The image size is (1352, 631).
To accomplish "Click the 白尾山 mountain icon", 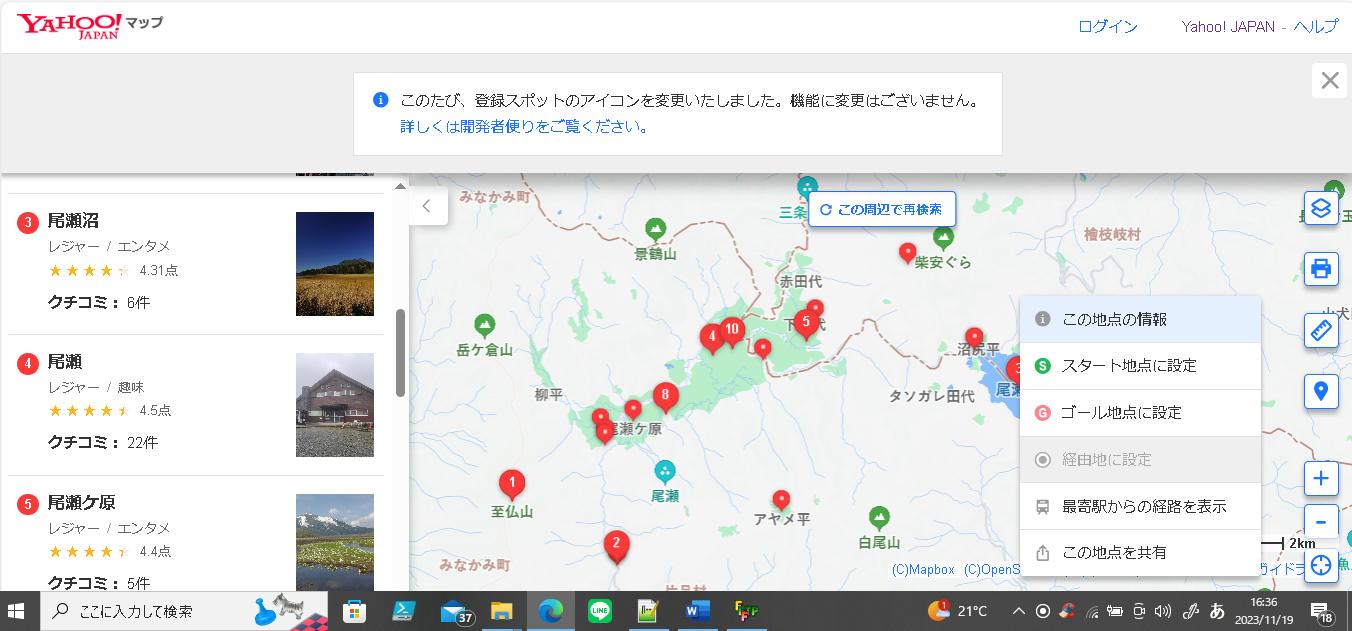I will click(x=879, y=517).
